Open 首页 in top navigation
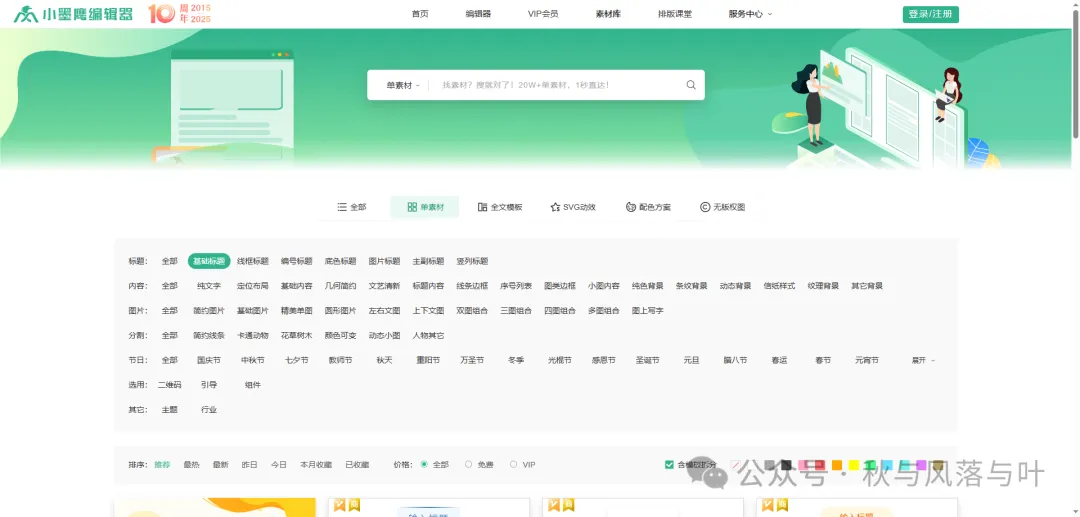This screenshot has height=517, width=1080. (x=420, y=14)
